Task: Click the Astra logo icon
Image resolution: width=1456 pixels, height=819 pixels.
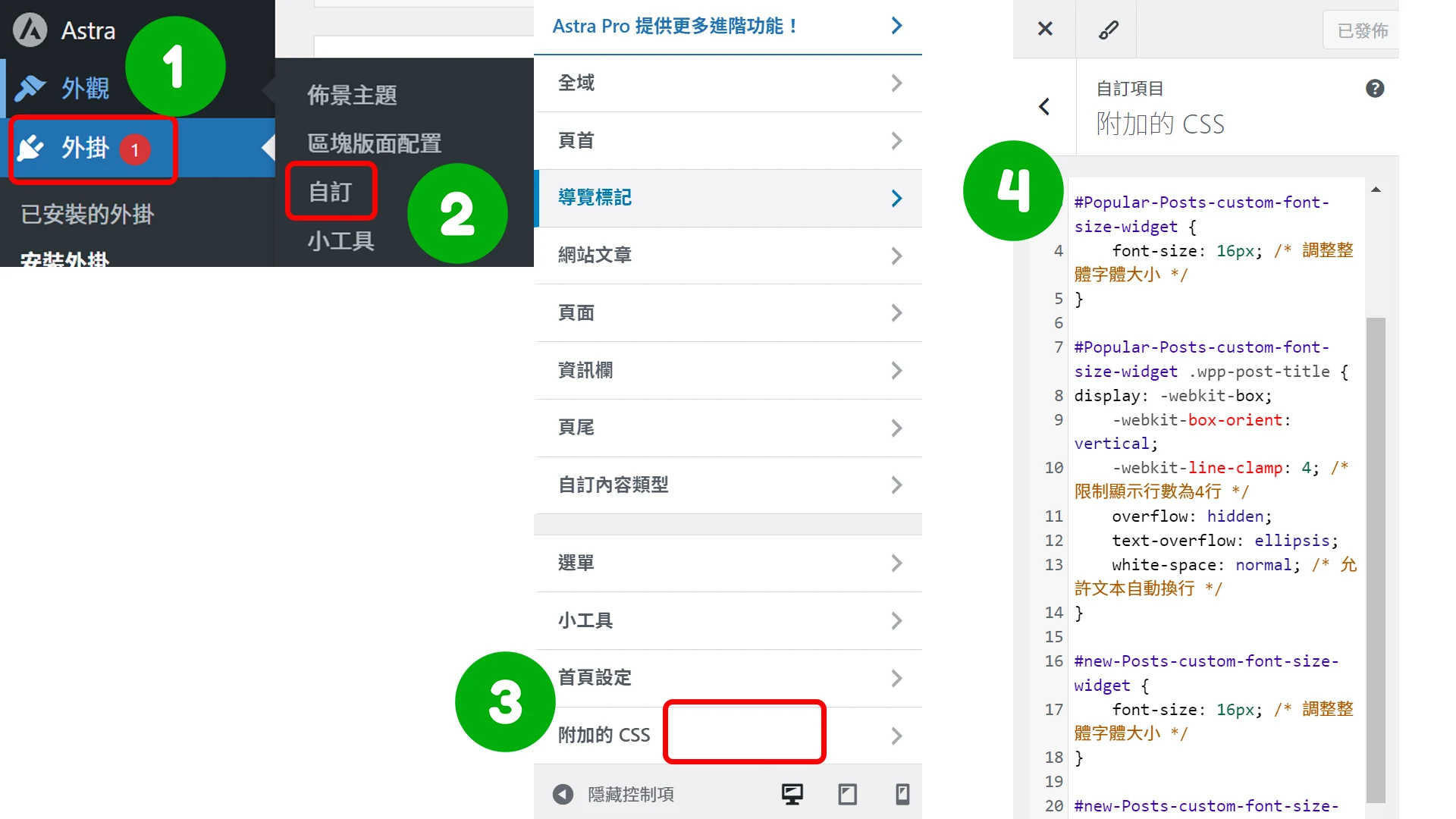Action: 30,30
